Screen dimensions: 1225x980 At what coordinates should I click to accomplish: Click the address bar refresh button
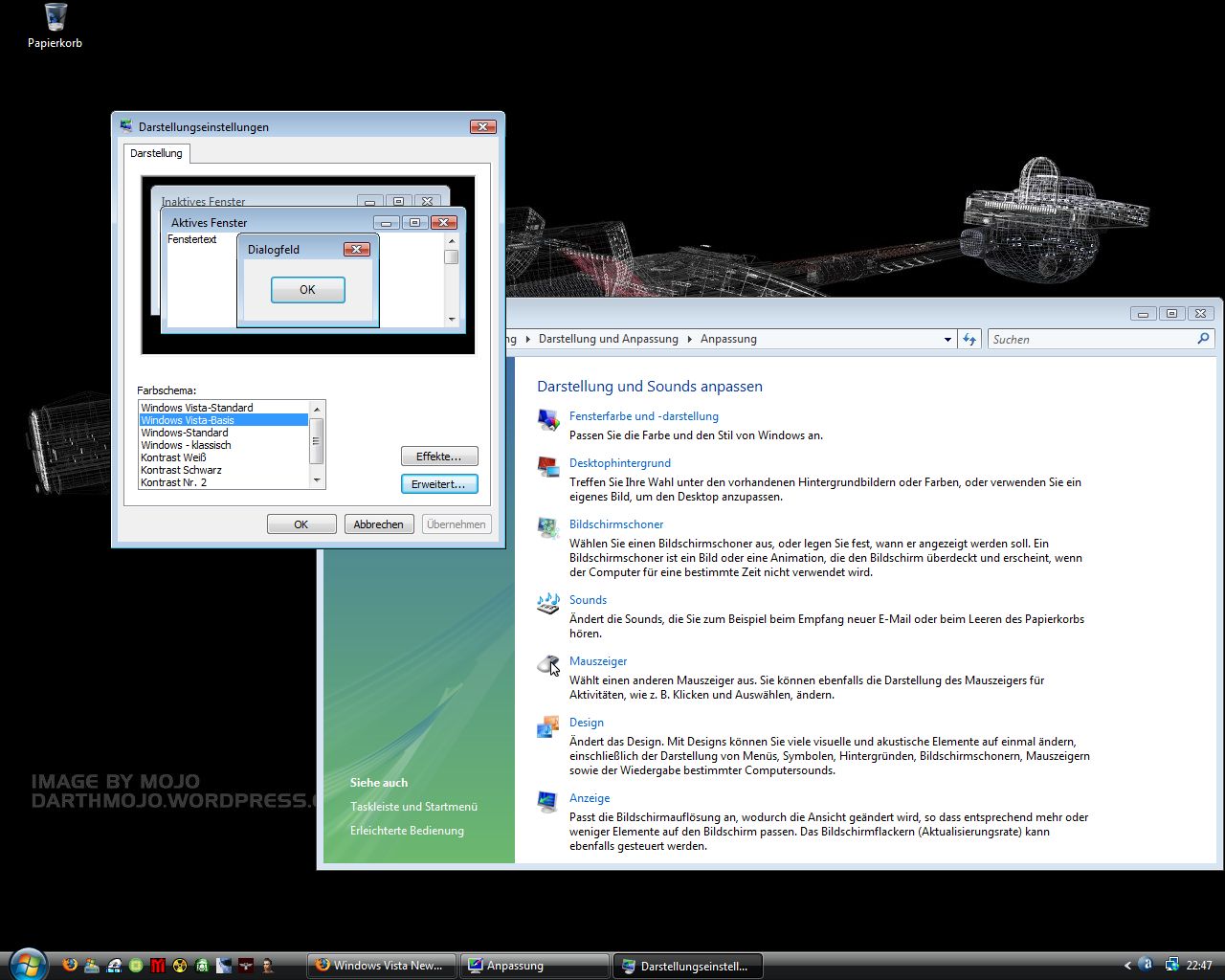[x=969, y=339]
